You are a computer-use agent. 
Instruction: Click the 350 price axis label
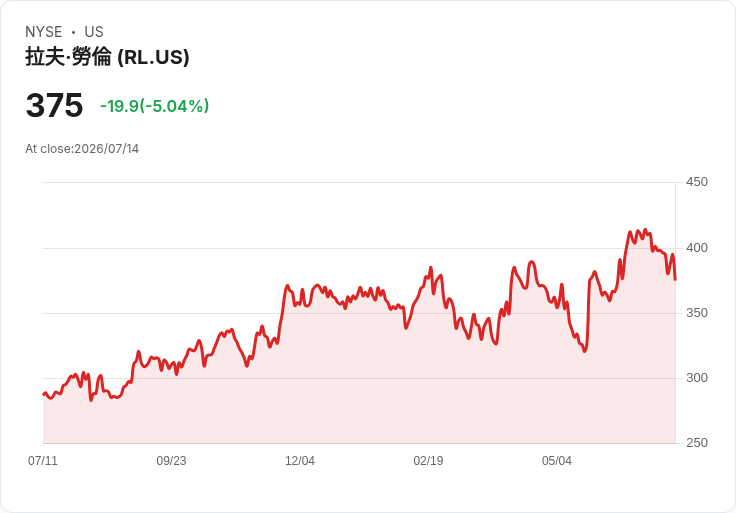point(697,313)
